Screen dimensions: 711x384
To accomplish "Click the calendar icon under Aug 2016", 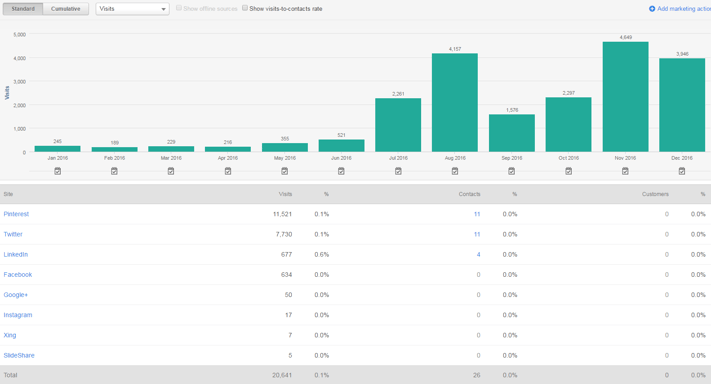I will click(455, 171).
